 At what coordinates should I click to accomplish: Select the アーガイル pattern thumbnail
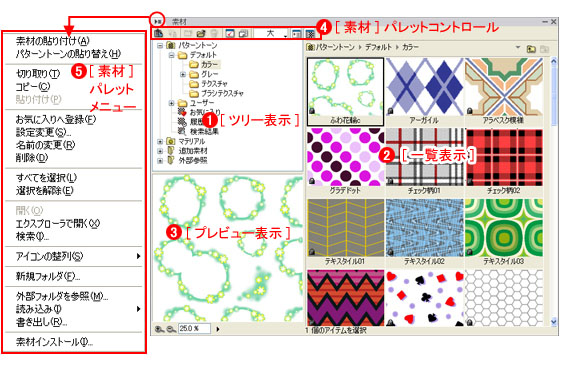(x=424, y=92)
